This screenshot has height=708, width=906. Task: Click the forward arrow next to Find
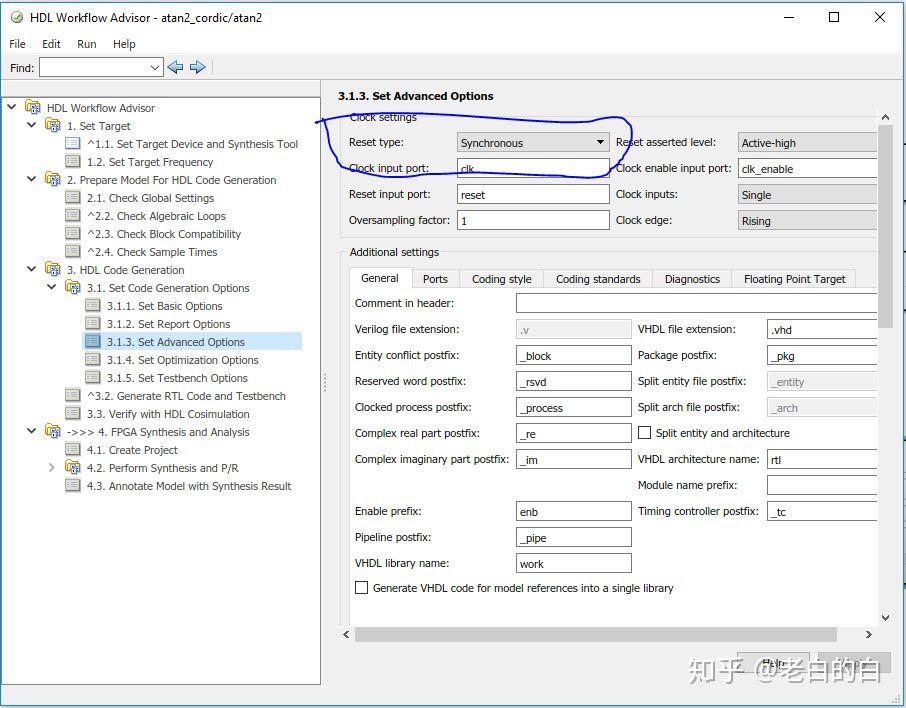[x=198, y=67]
